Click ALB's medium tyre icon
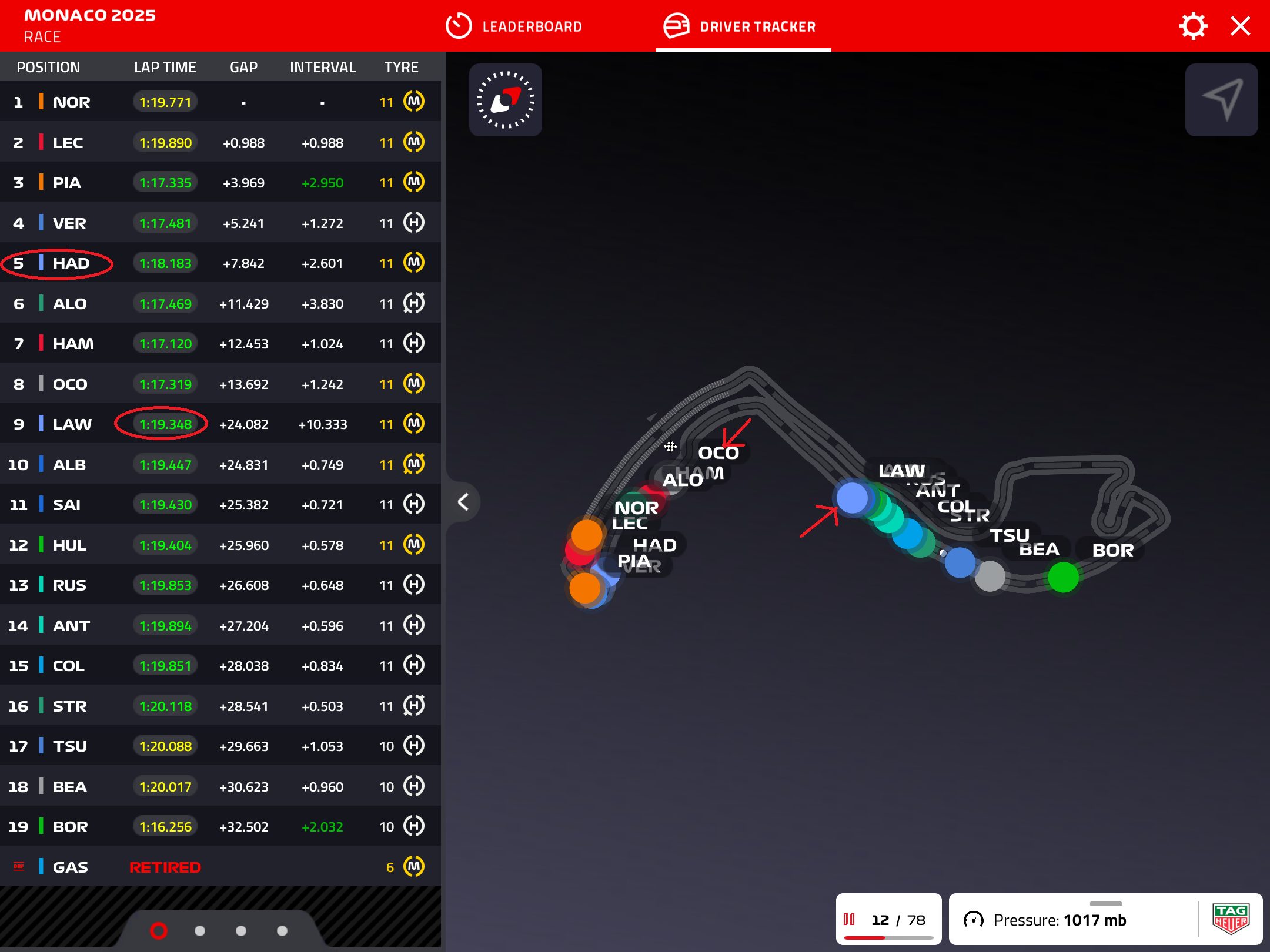Screen dimensions: 1270x952 pos(414,464)
